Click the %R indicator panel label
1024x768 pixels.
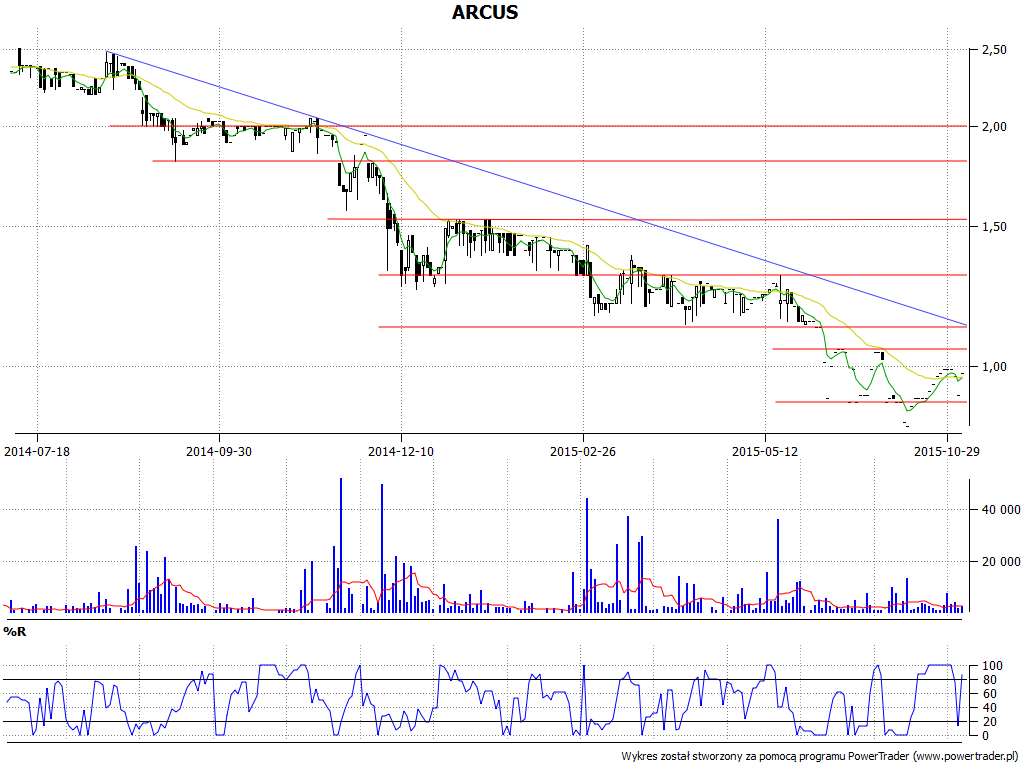pyautogui.click(x=15, y=632)
